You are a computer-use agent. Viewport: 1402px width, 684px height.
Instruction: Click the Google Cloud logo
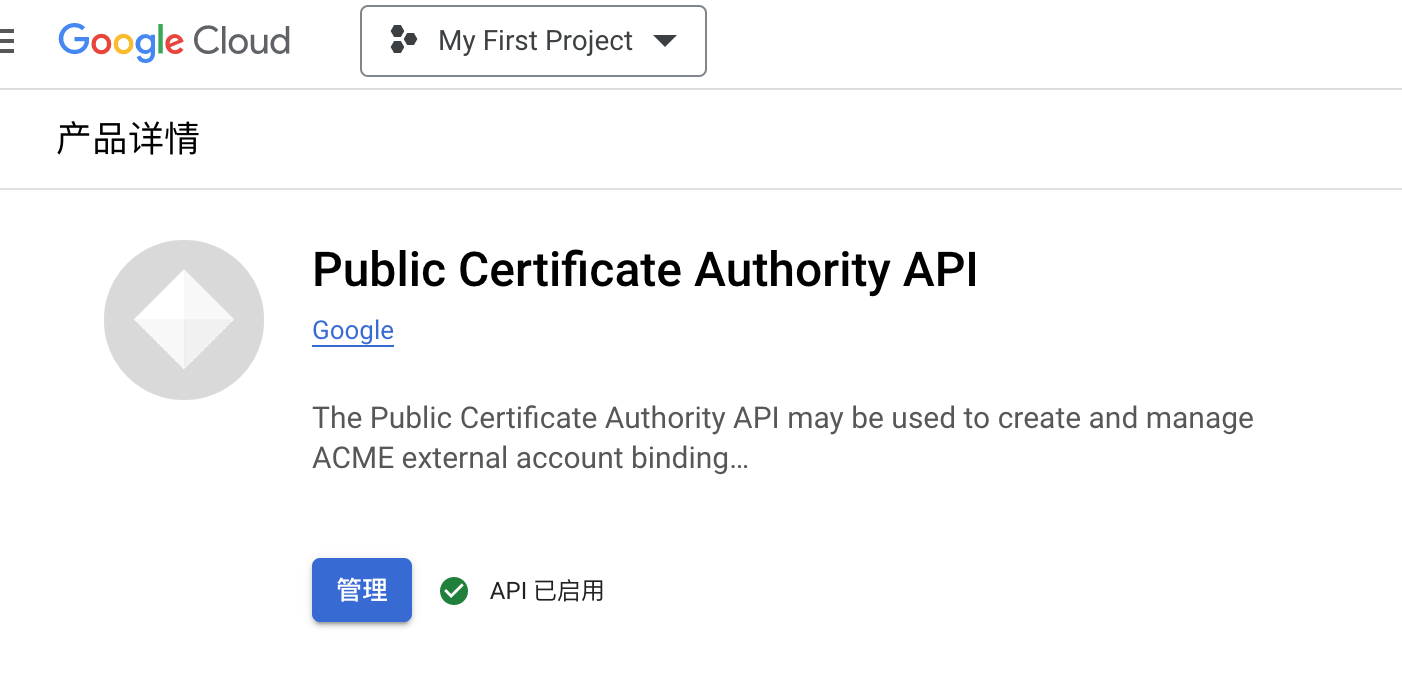pos(174,41)
